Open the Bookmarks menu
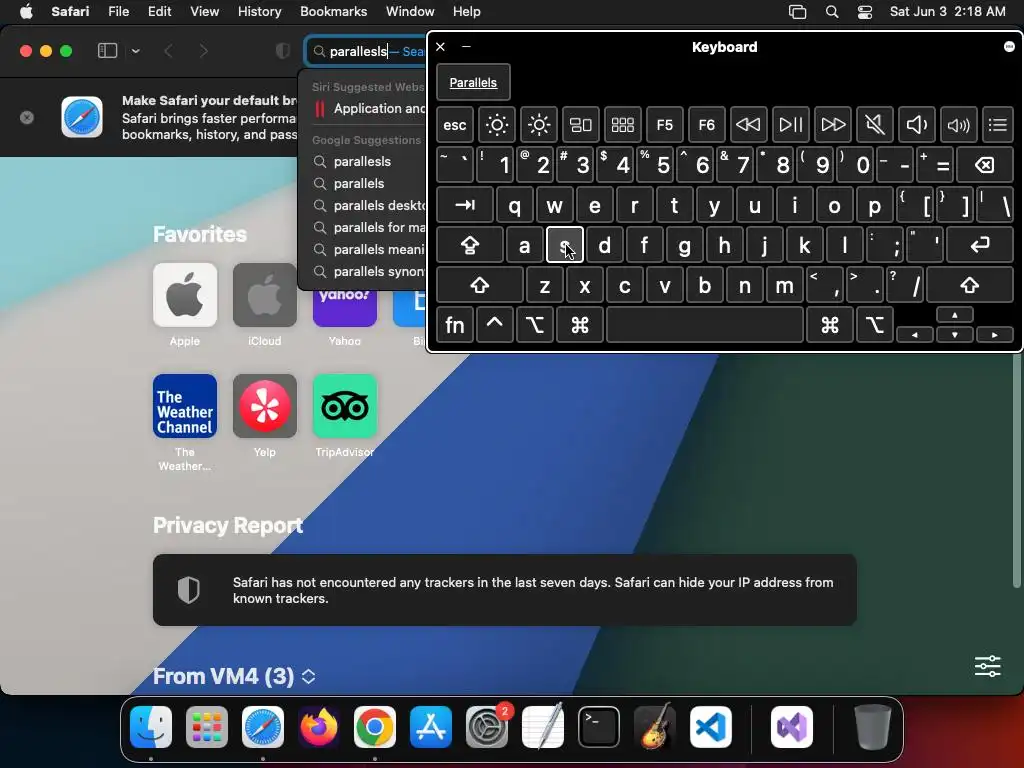Screen dimensions: 1024x768 point(334,12)
